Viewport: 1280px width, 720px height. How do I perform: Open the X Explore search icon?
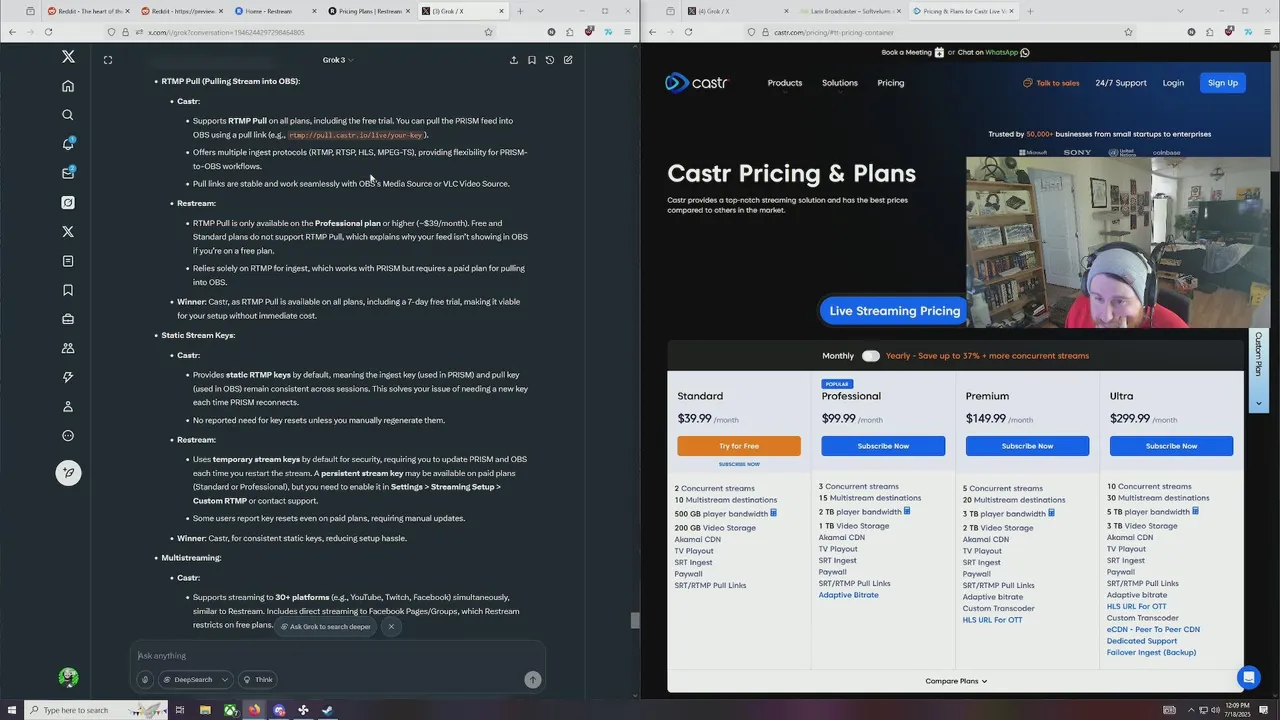68,115
